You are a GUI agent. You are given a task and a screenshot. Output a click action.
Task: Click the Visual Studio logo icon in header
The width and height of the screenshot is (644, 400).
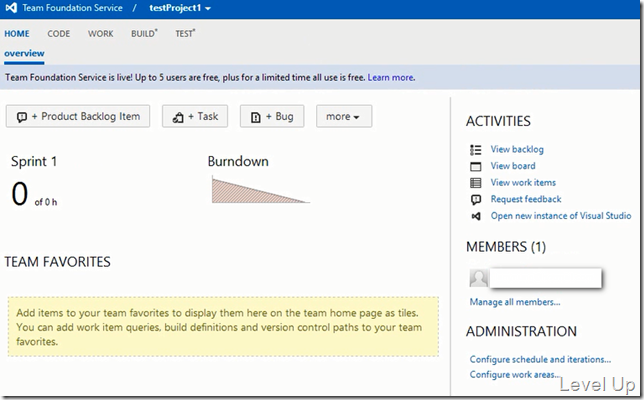click(11, 8)
